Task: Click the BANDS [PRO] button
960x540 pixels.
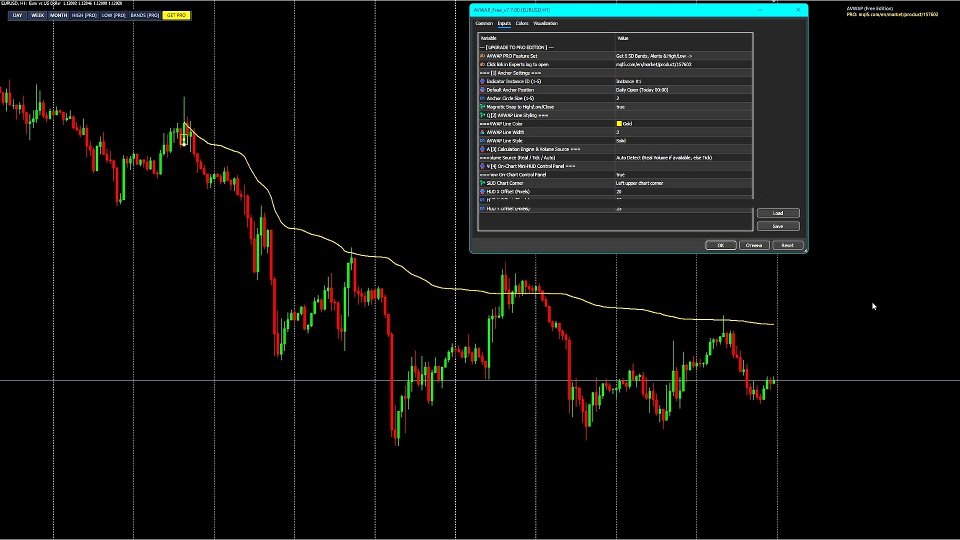Action: (144, 15)
